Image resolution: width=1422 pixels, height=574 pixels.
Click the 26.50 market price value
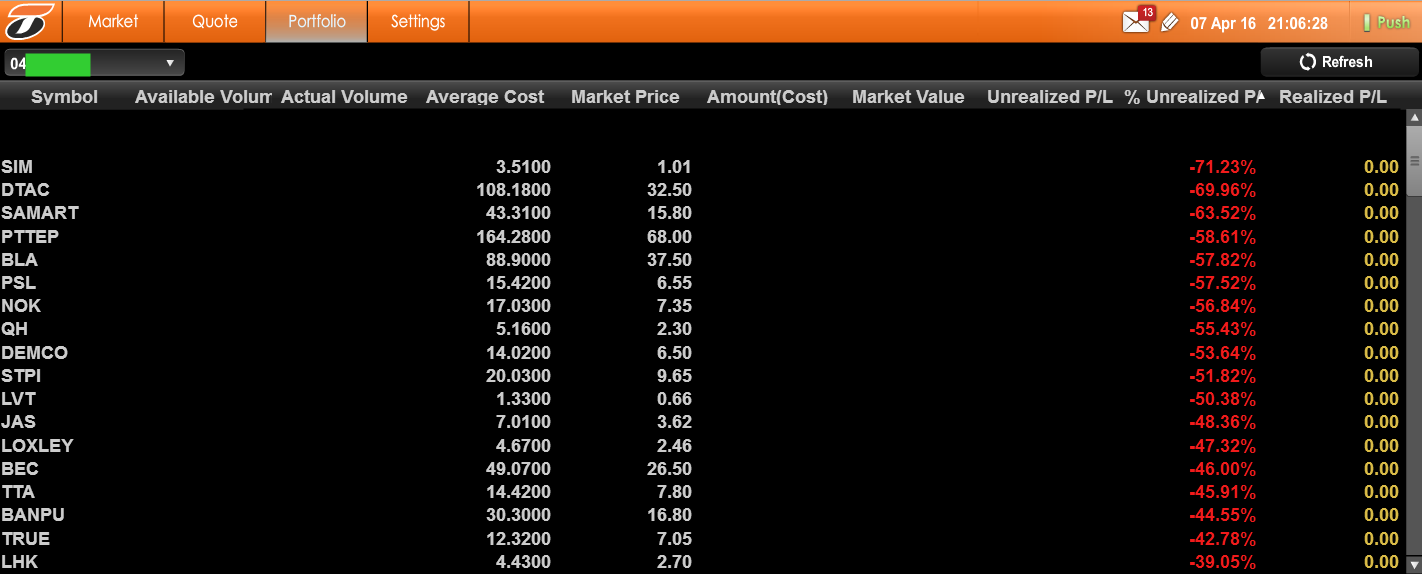(670, 469)
